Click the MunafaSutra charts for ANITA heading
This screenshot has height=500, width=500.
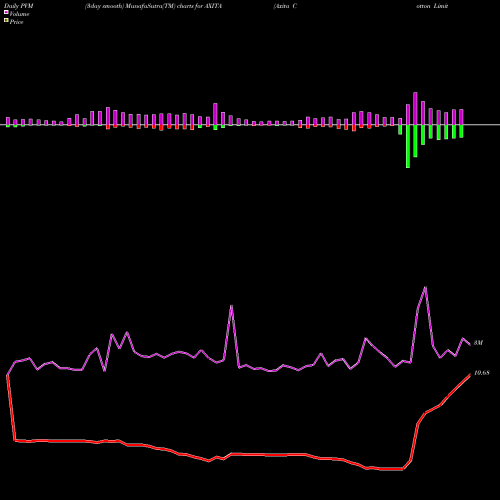[x=154, y=6]
